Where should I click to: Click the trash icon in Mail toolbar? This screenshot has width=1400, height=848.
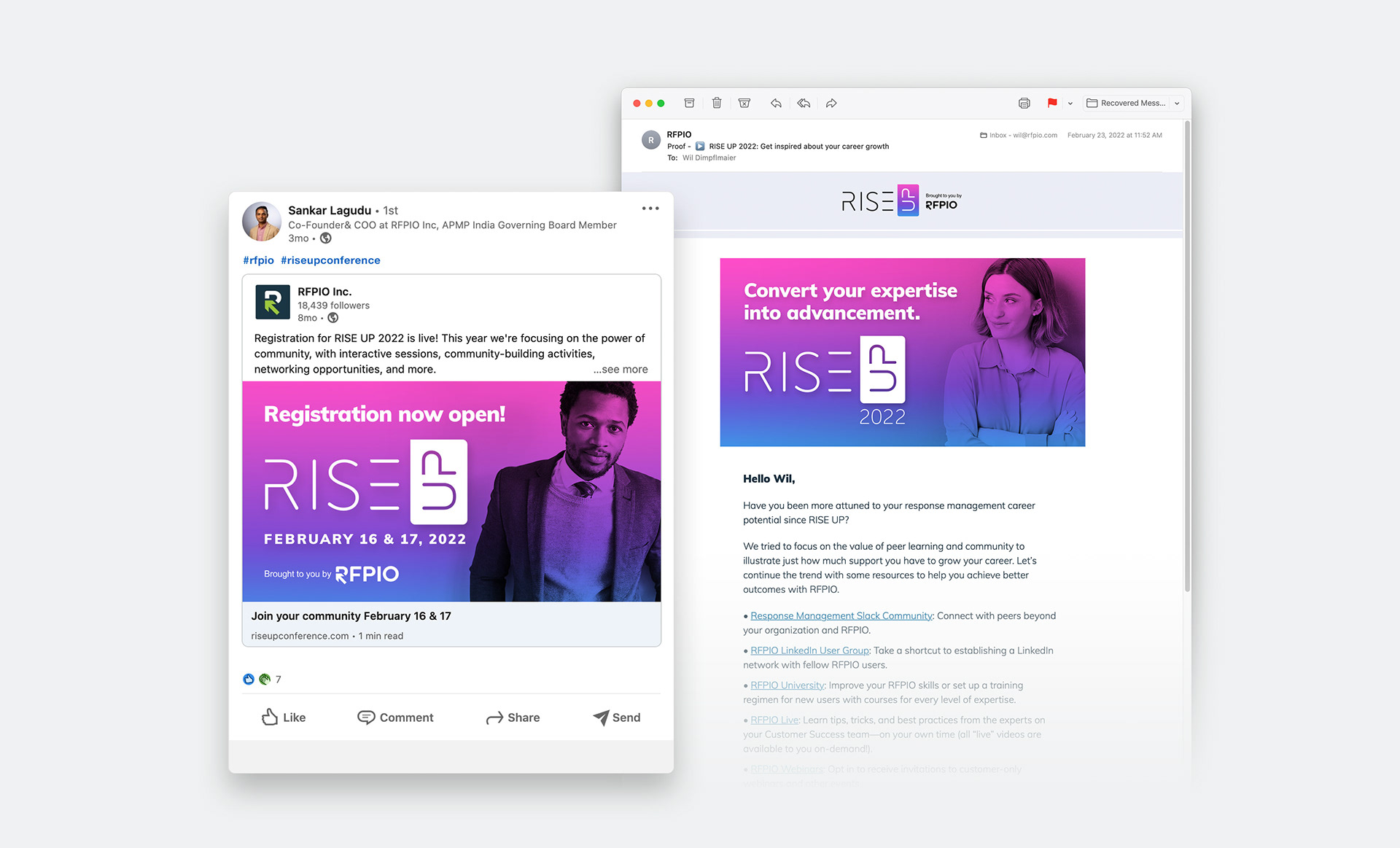(x=717, y=103)
